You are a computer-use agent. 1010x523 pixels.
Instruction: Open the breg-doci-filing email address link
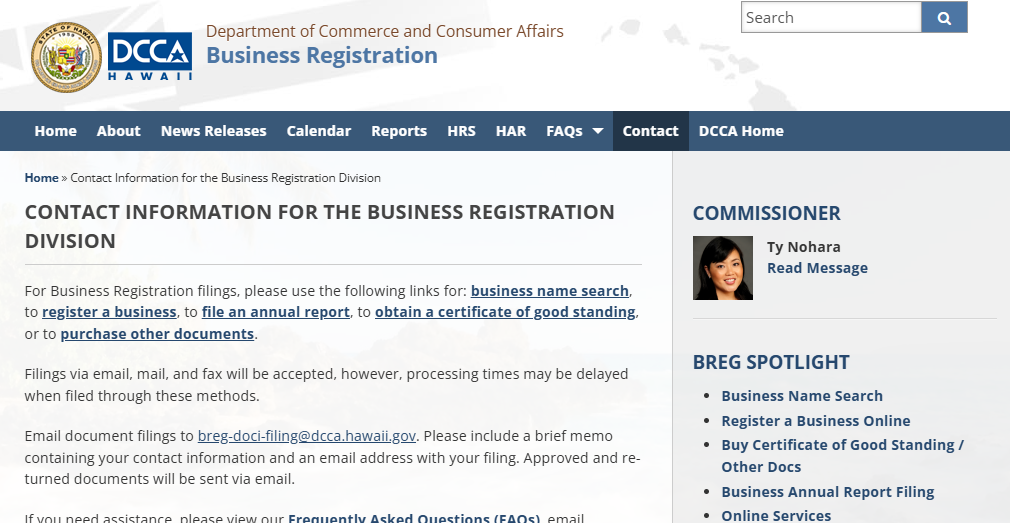pyautogui.click(x=307, y=436)
